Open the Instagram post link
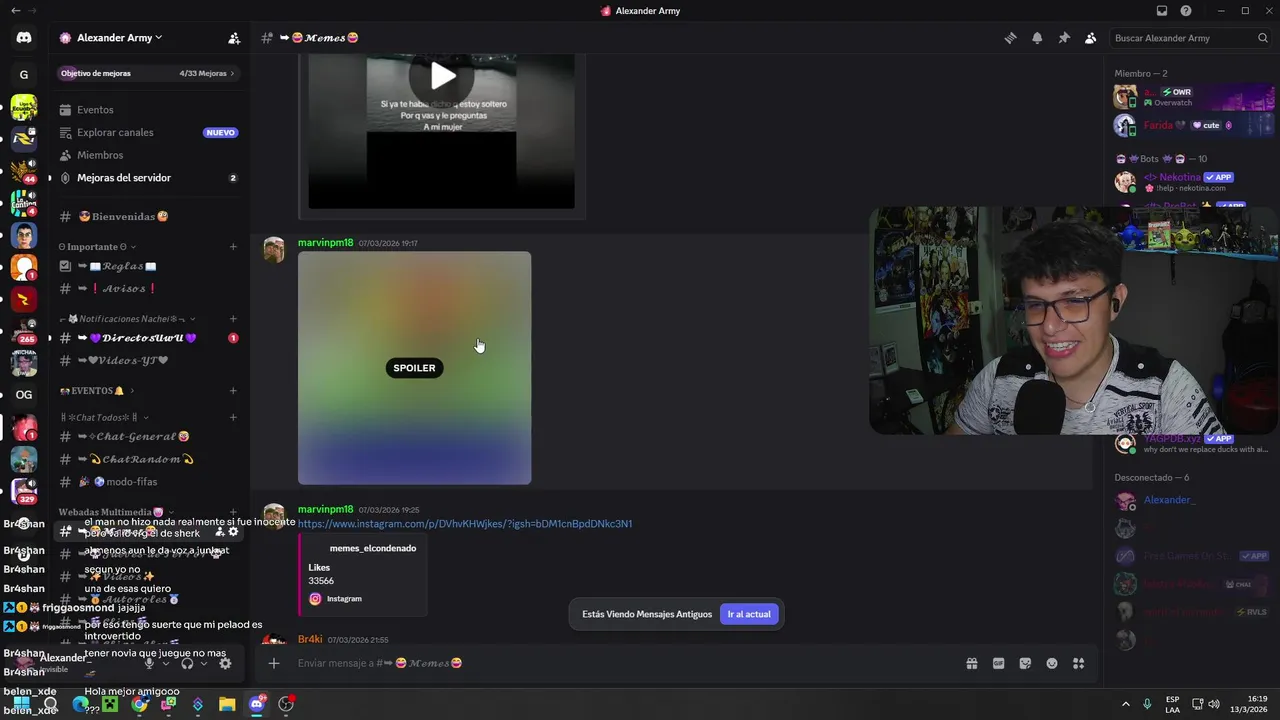The image size is (1280, 720). (x=465, y=524)
